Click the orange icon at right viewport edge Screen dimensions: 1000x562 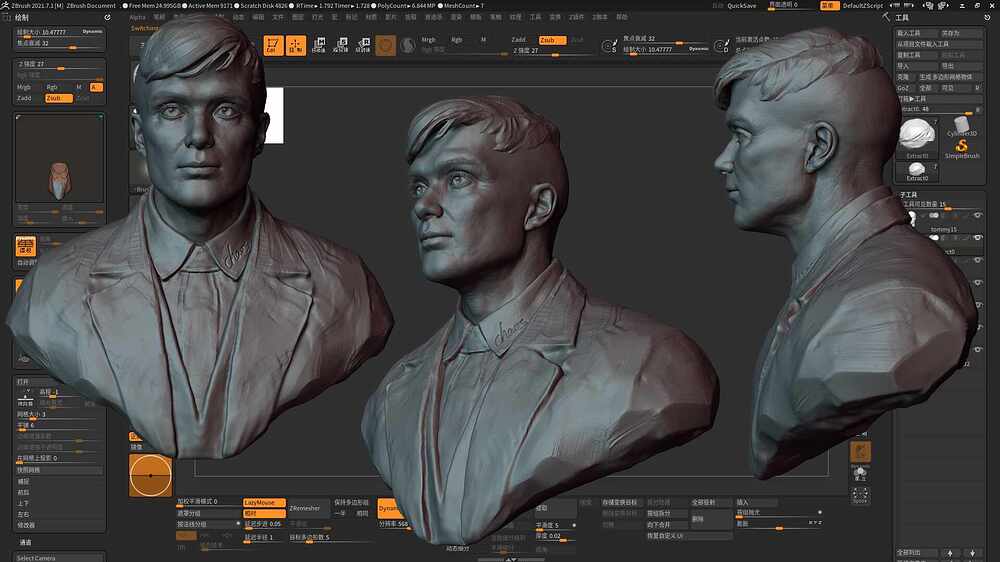860,452
